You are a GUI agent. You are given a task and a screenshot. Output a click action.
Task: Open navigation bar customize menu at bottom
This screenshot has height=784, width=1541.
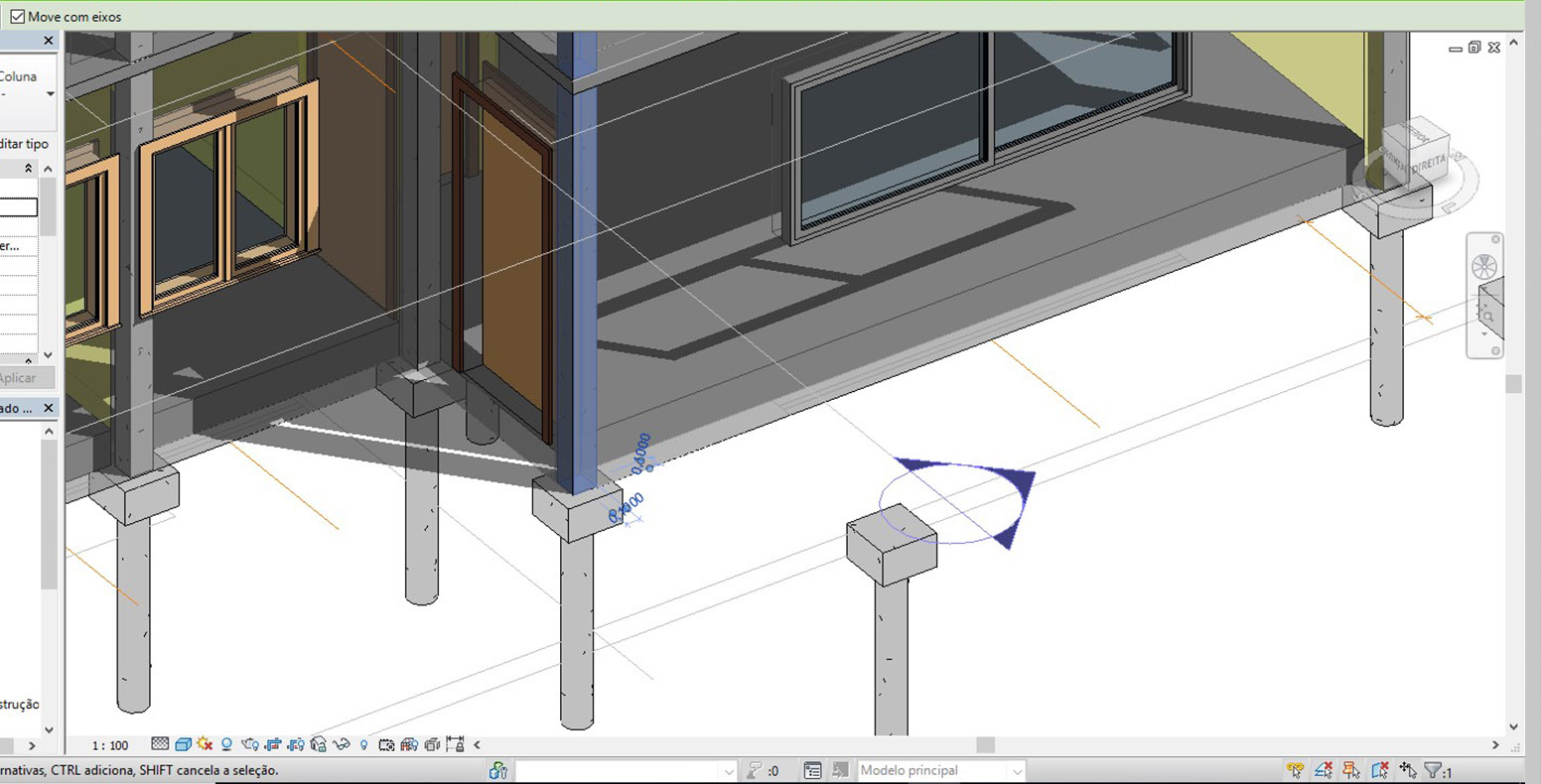click(x=1496, y=351)
